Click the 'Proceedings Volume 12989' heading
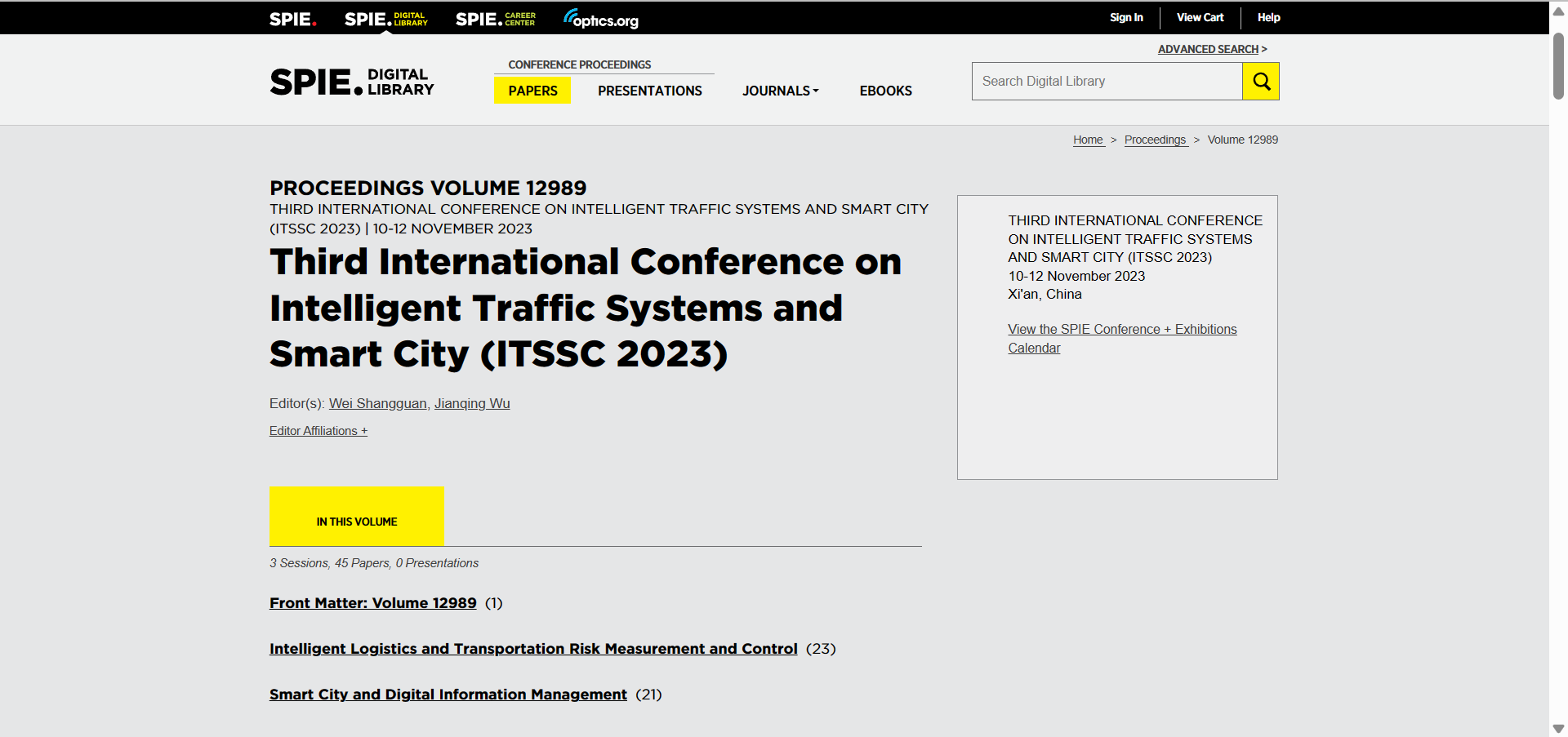The image size is (1568, 737). tap(428, 188)
